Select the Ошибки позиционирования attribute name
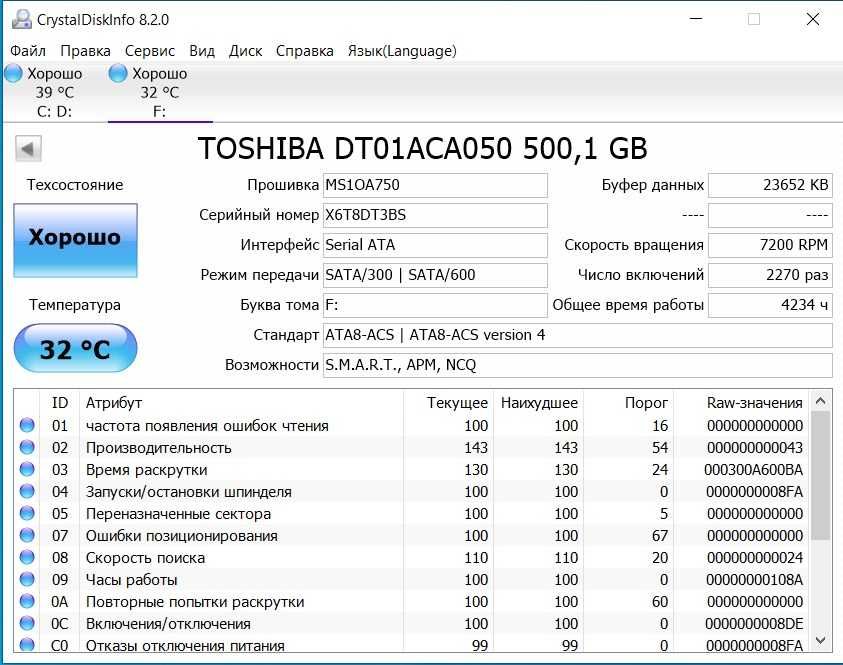The height and width of the screenshot is (665, 843). point(182,536)
